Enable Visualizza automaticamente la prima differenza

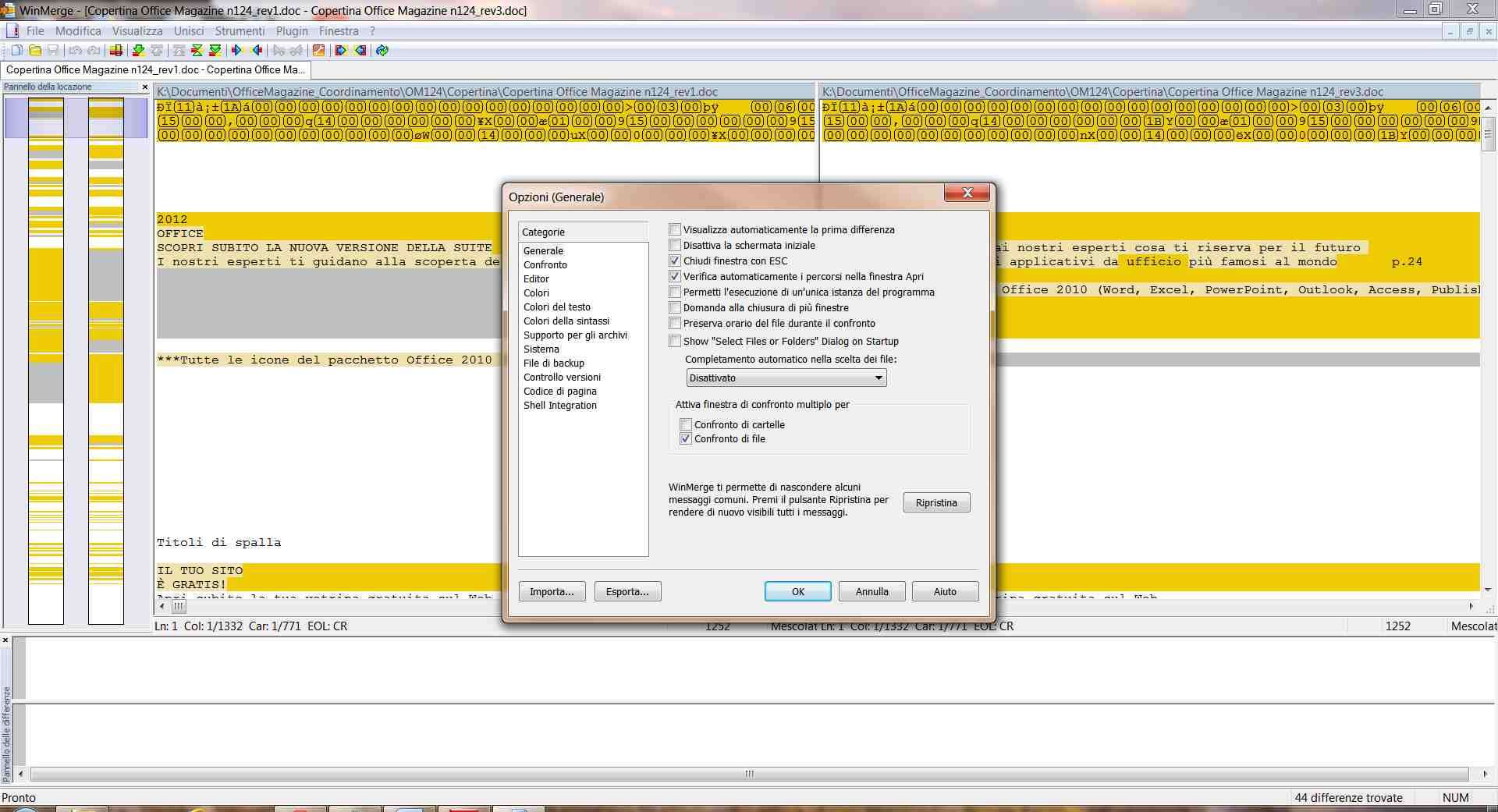675,230
